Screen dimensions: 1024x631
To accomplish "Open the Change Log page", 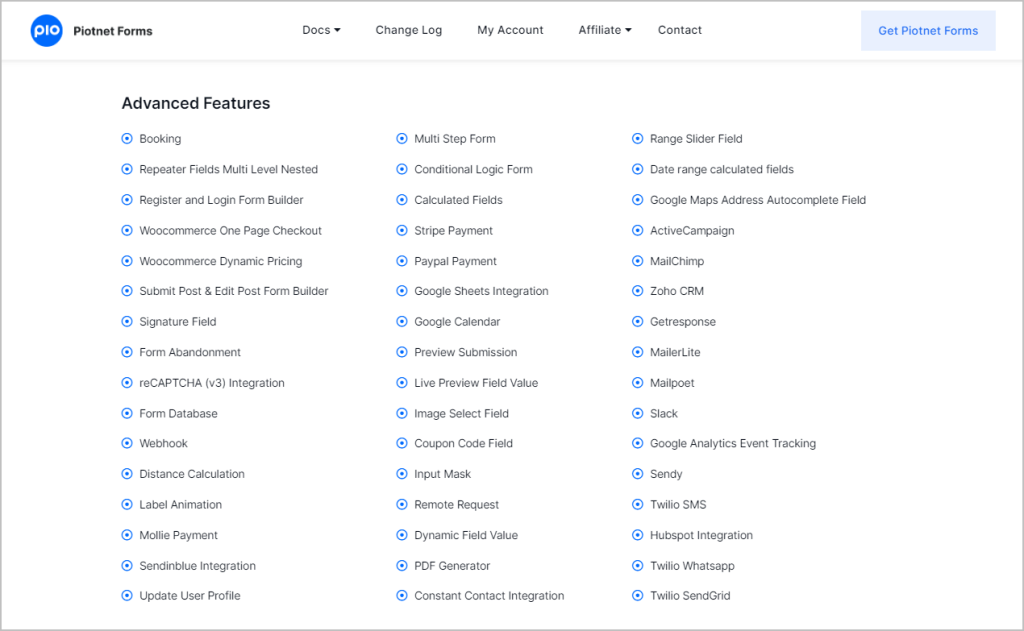I will coord(409,30).
